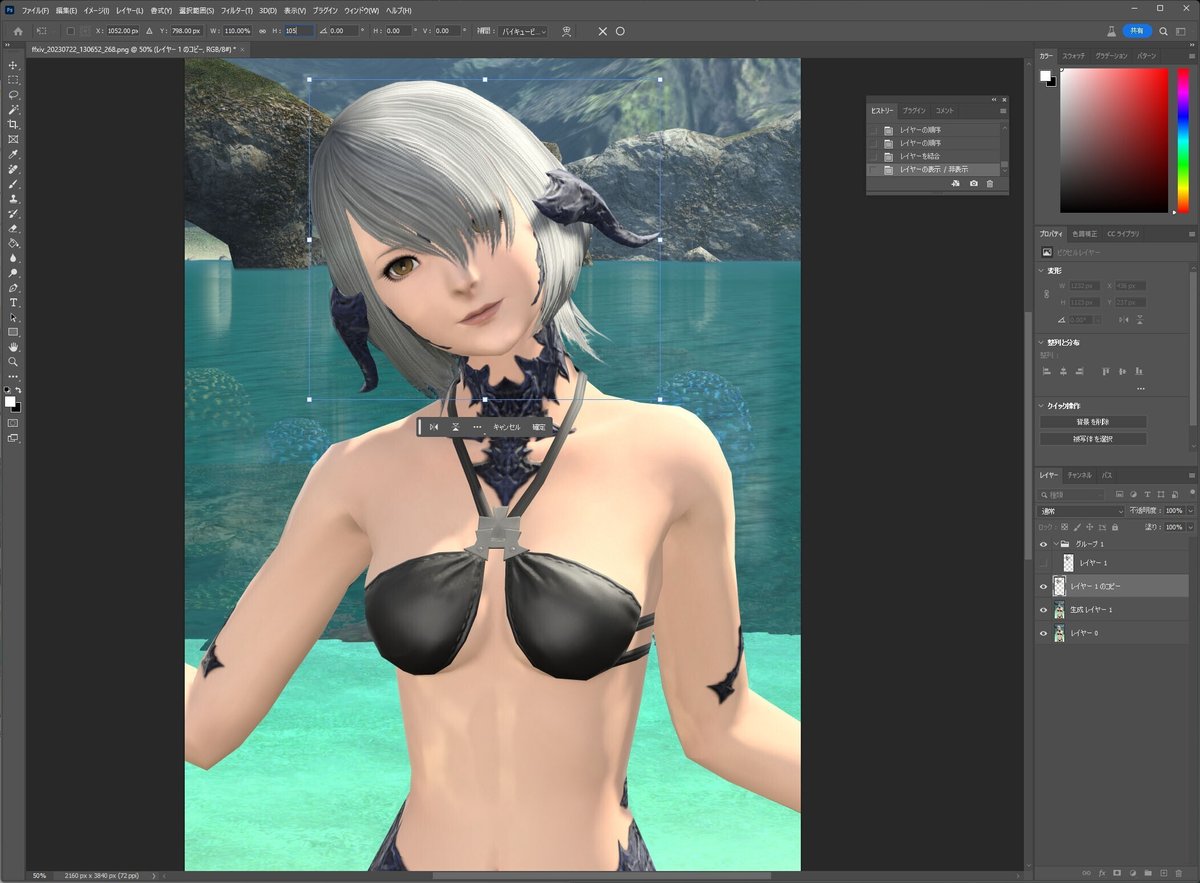The height and width of the screenshot is (883, 1200).
Task: Hide the レイヤー 1 のコピー layer
Action: point(1043,587)
